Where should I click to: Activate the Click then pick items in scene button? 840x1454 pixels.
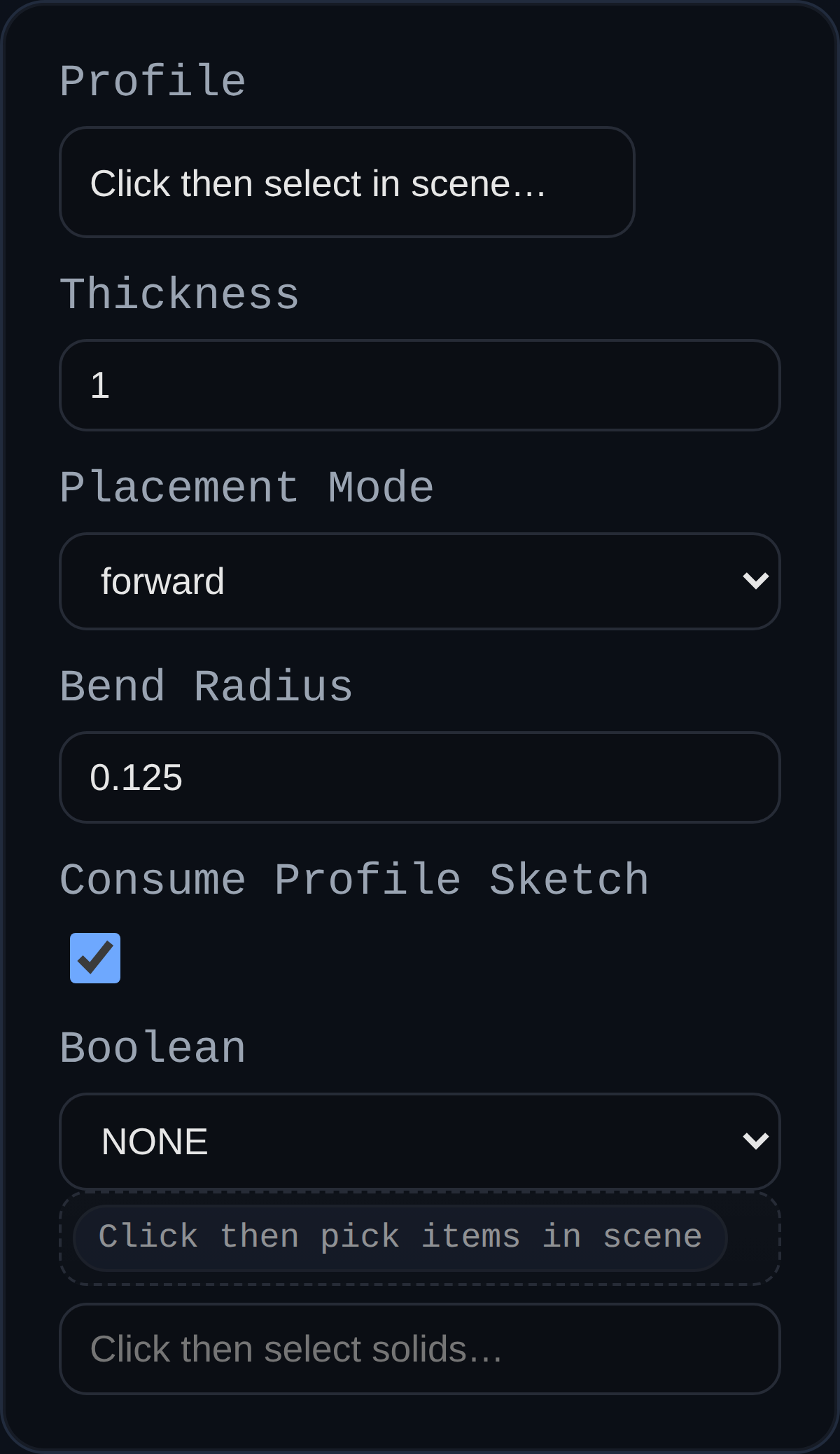point(400,1236)
